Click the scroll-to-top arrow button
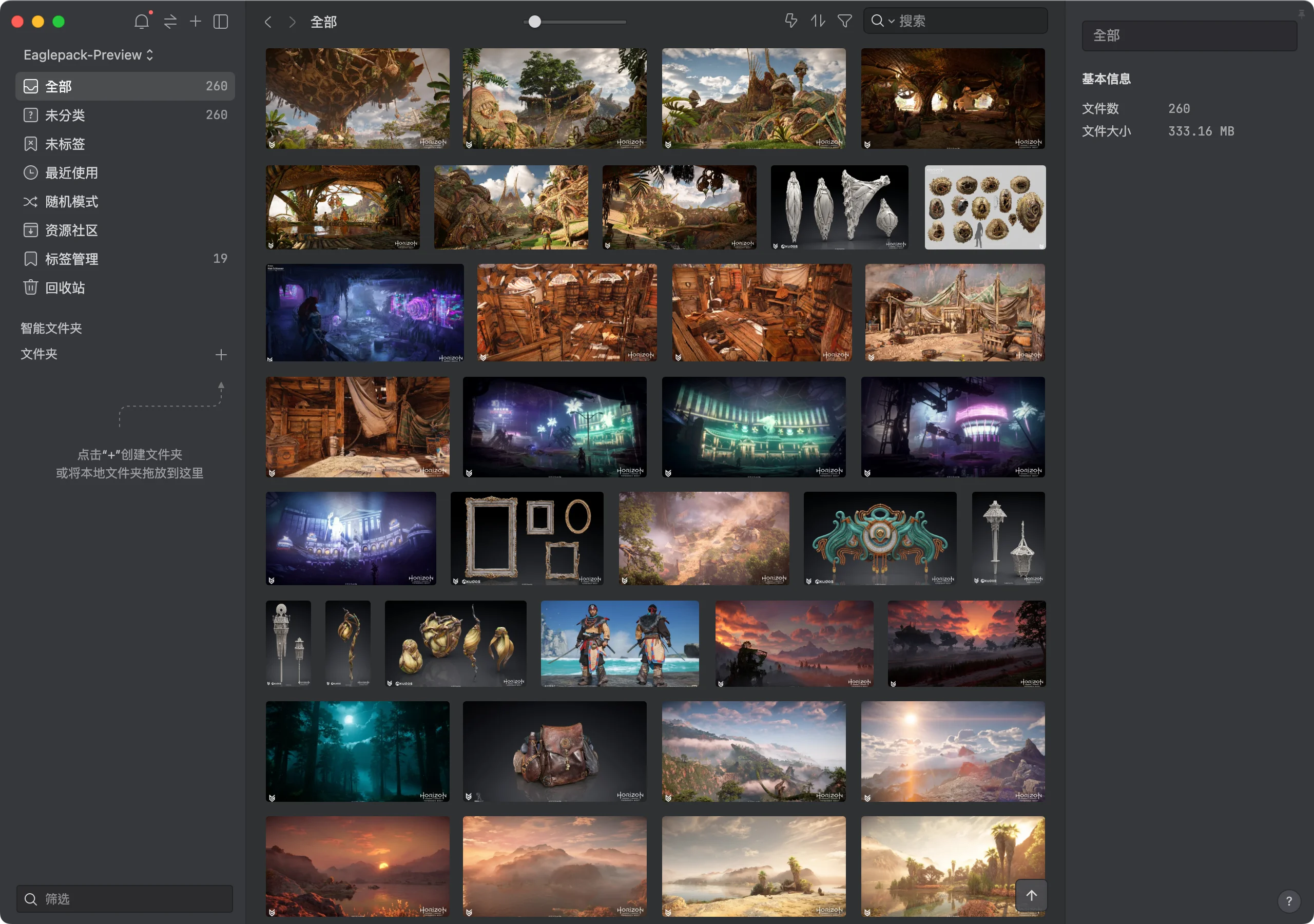1314x924 pixels. pos(1031,895)
